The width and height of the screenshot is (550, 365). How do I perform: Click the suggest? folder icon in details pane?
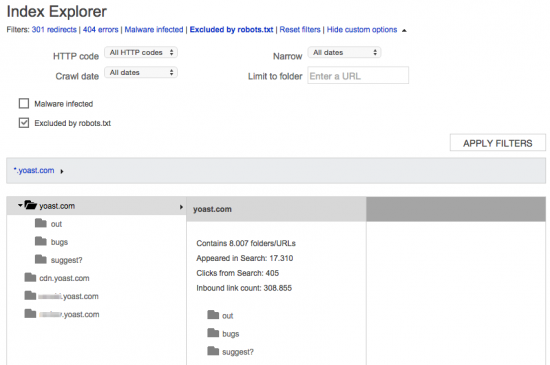[x=213, y=351]
